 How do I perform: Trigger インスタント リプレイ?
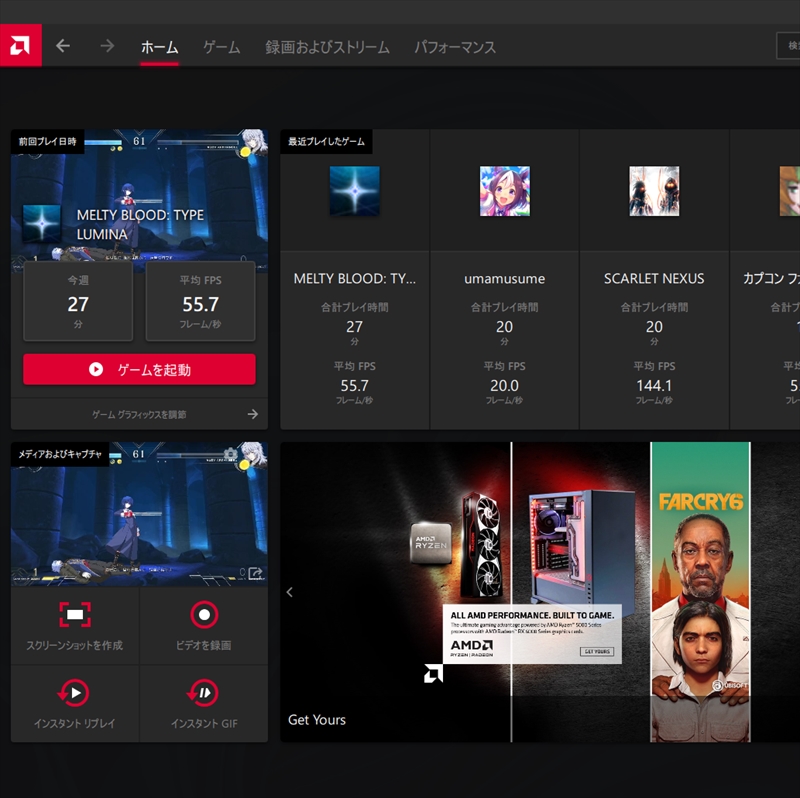(75, 704)
